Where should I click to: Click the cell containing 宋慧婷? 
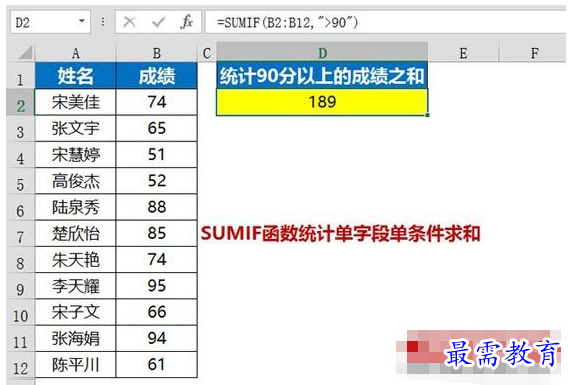tap(75, 155)
